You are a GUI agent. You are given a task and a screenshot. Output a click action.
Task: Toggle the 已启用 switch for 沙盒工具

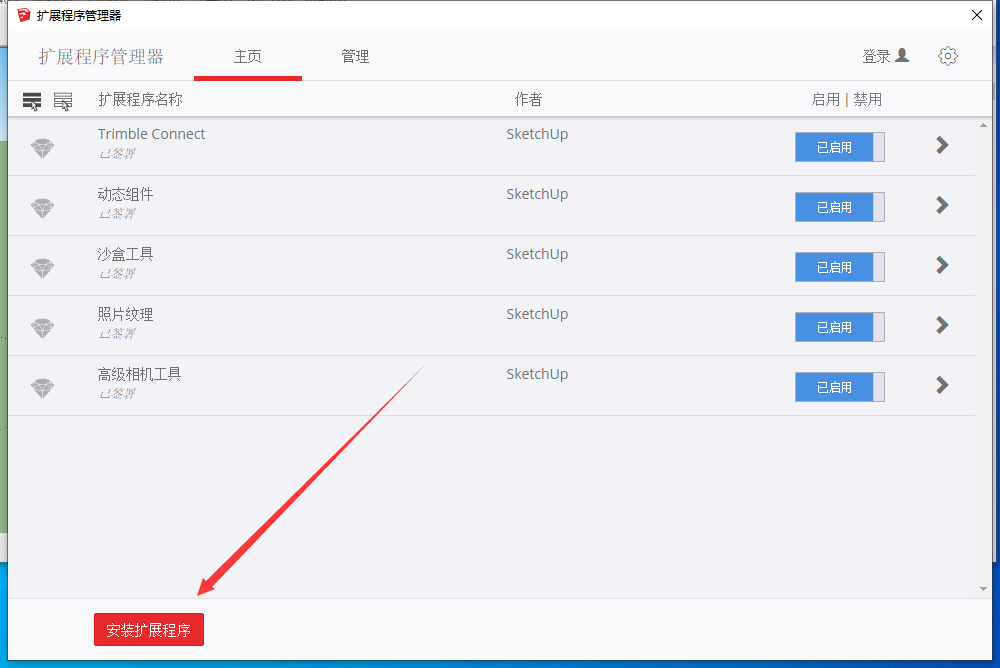839,267
